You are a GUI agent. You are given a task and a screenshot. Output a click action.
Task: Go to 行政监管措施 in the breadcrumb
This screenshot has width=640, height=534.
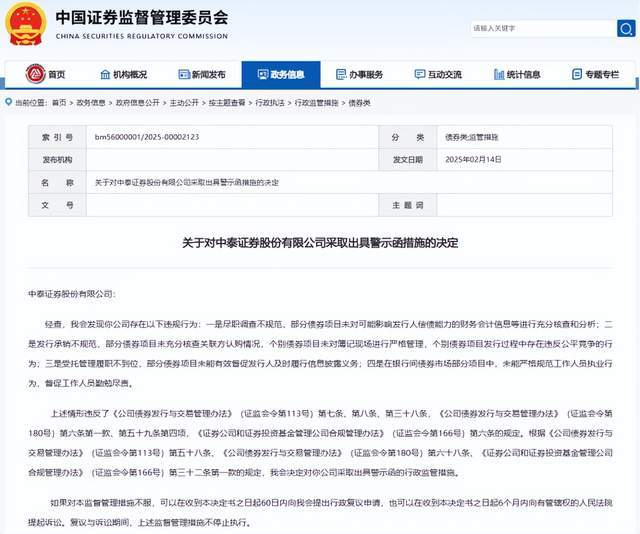(x=316, y=103)
